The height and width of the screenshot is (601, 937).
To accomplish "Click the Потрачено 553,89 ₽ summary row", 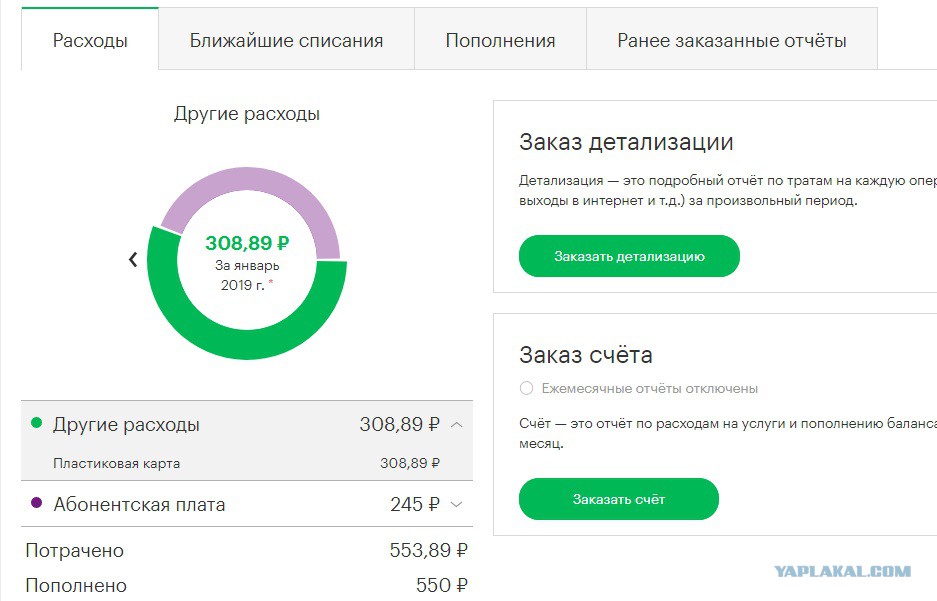I will pos(247,550).
